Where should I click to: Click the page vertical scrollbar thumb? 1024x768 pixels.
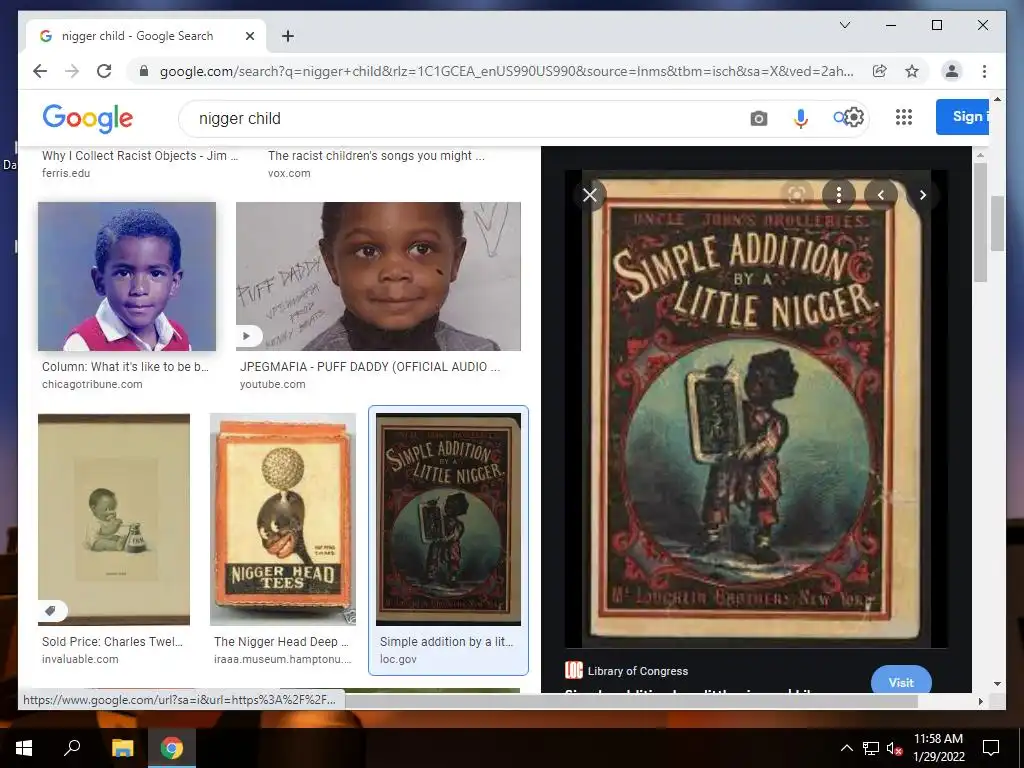pos(997,223)
